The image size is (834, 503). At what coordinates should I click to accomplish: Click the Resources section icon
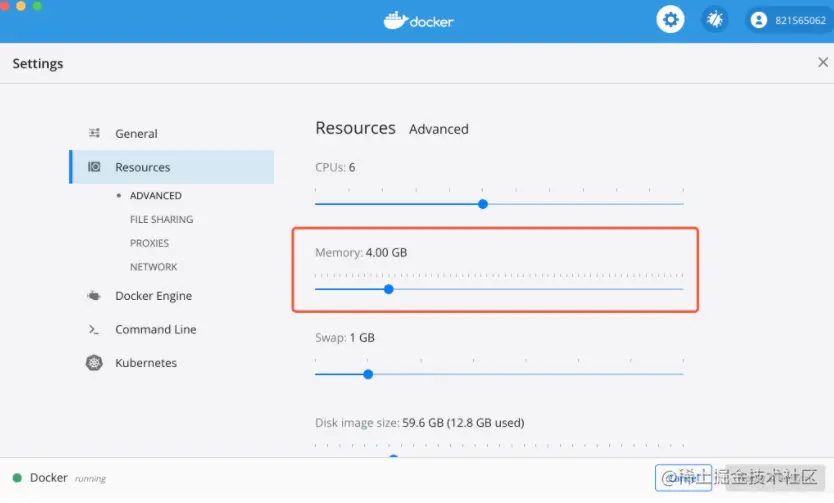click(x=94, y=167)
